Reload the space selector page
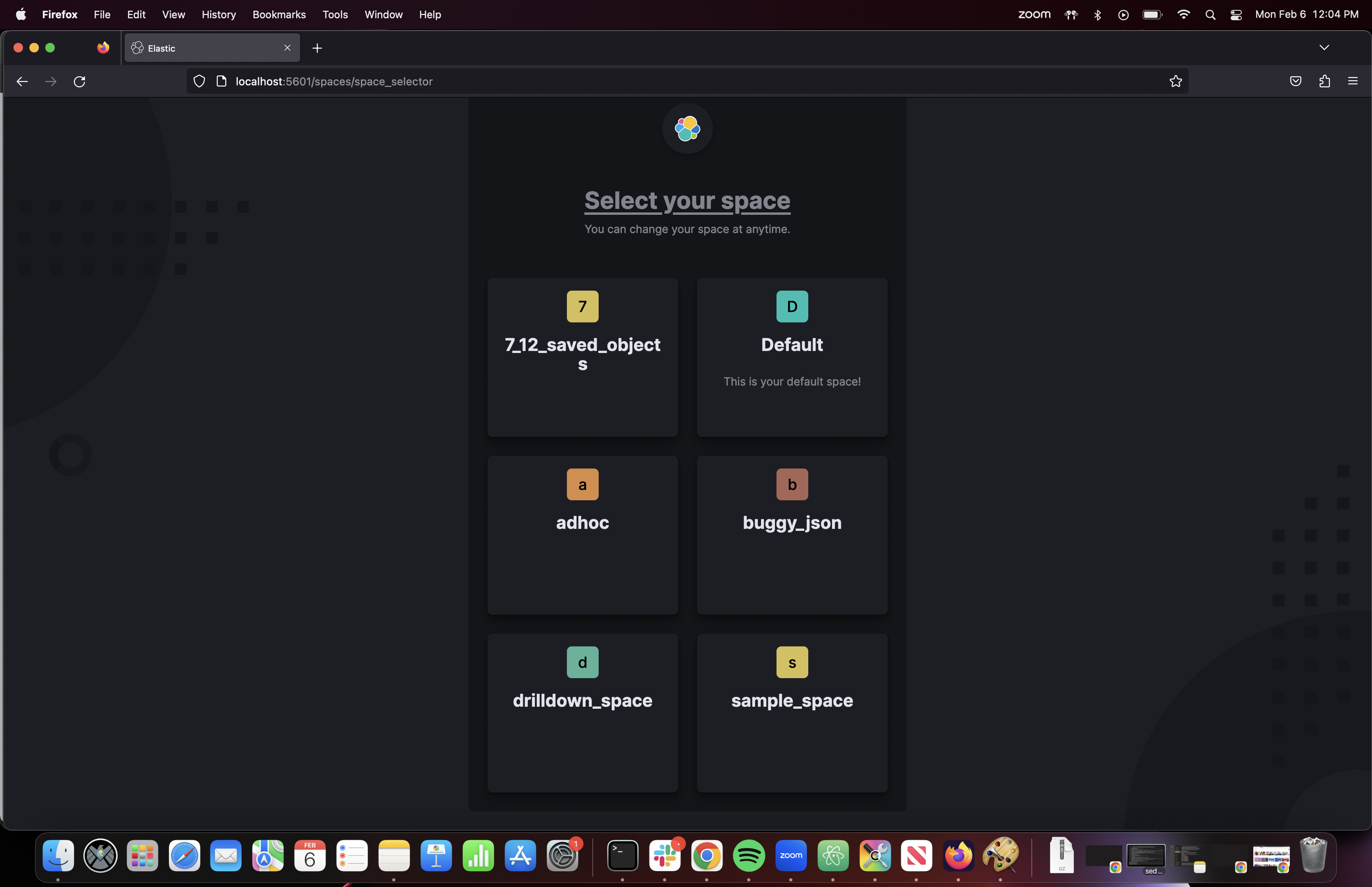 79,81
